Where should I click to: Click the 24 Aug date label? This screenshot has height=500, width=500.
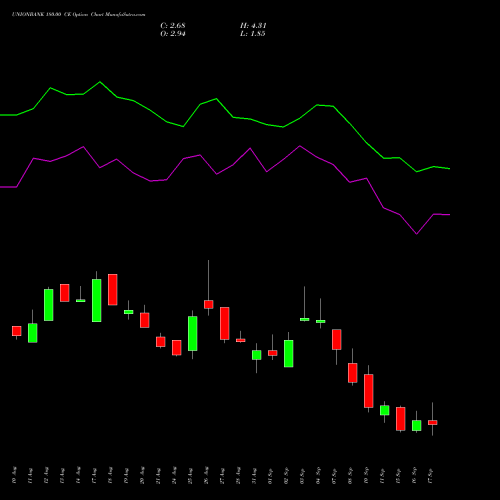point(174,475)
